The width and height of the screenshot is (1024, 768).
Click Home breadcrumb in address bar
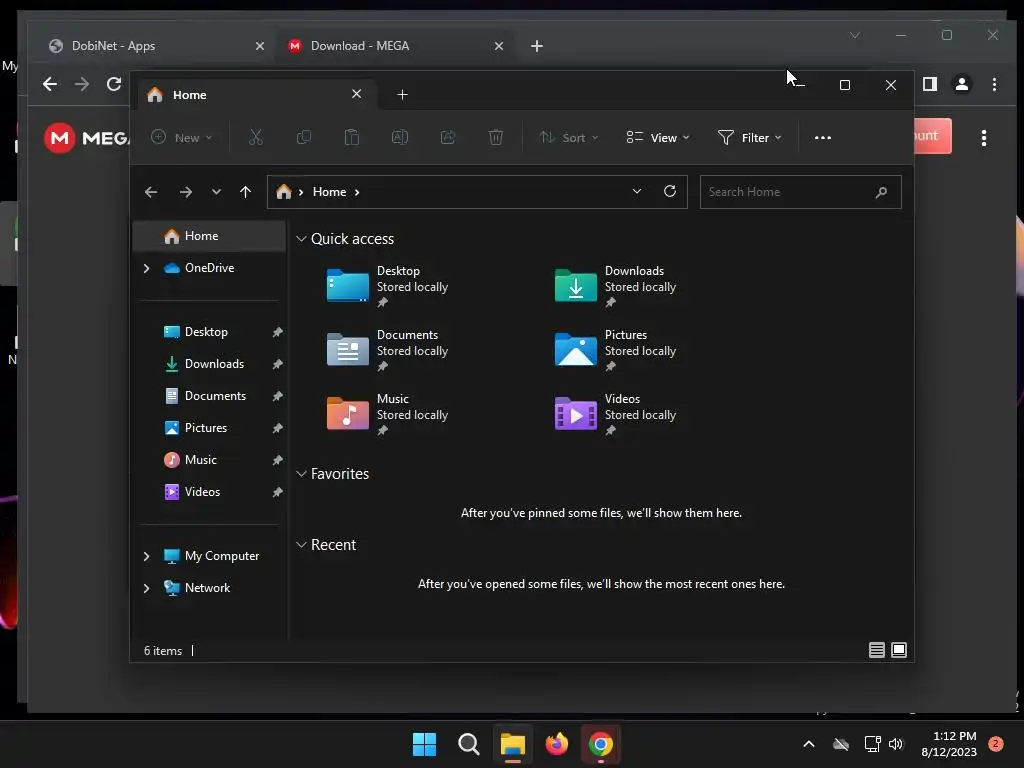pos(329,192)
